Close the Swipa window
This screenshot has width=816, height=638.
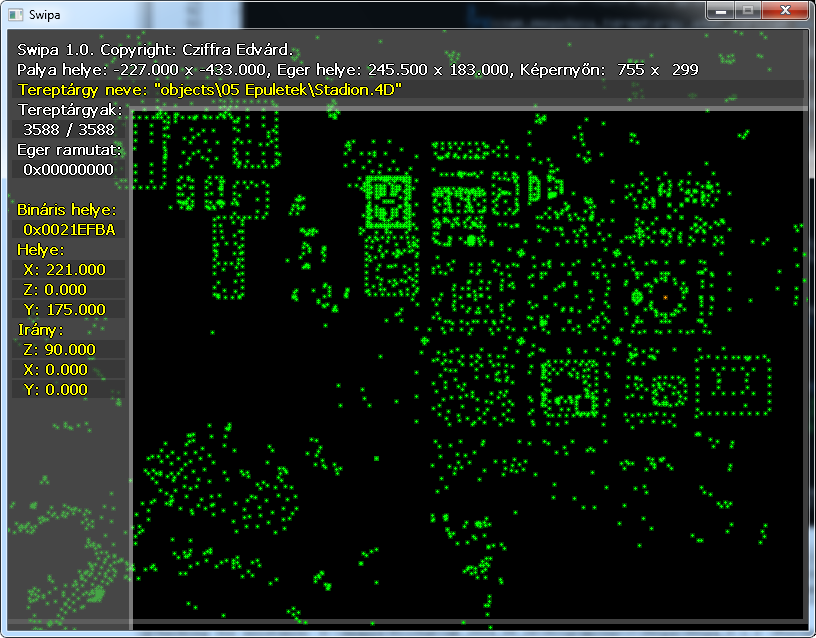pos(785,10)
